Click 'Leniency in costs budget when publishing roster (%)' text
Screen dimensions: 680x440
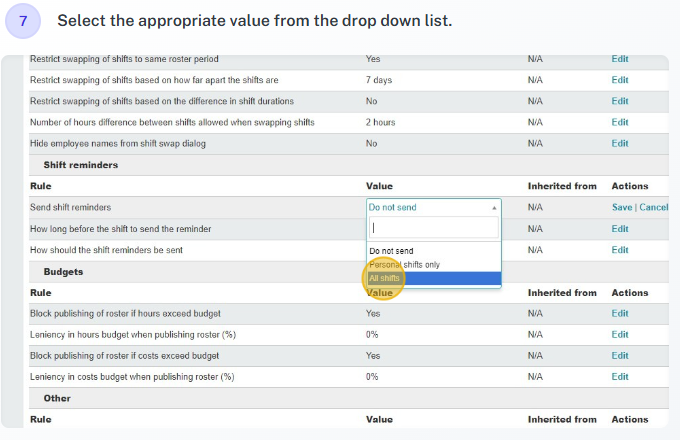pos(132,377)
